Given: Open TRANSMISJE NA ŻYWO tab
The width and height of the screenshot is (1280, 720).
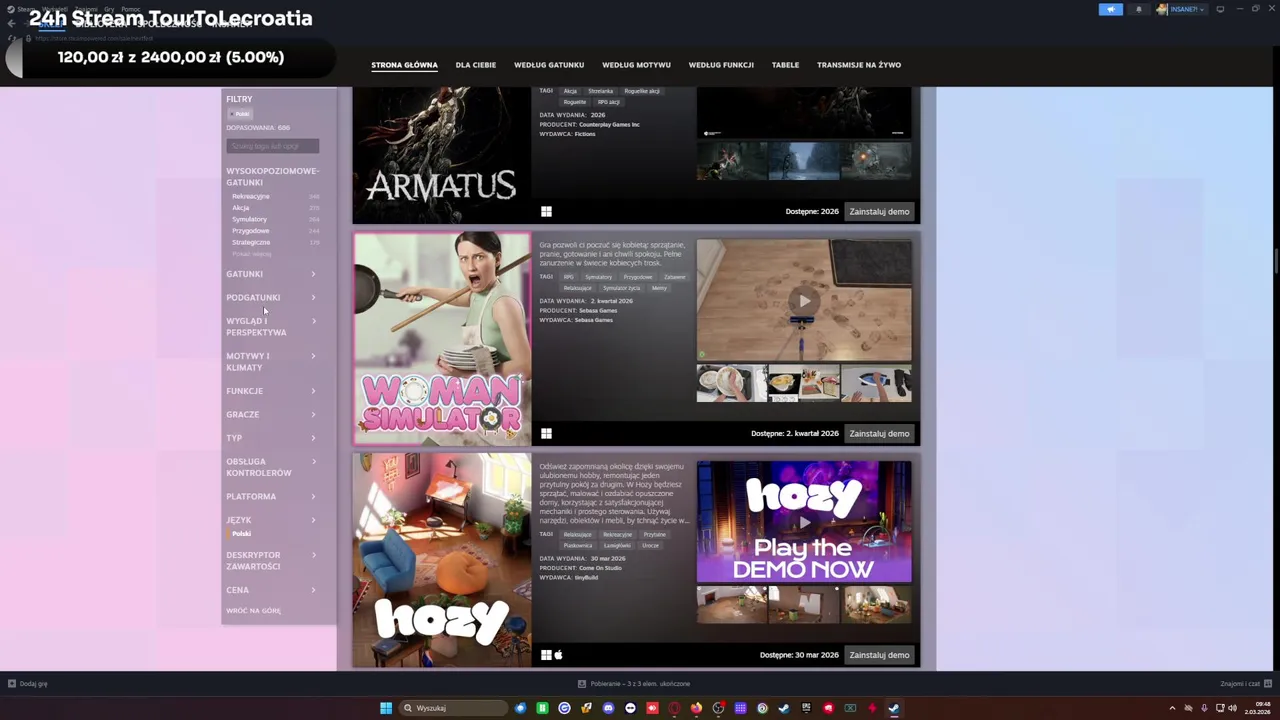Looking at the screenshot, I should pyautogui.click(x=859, y=65).
